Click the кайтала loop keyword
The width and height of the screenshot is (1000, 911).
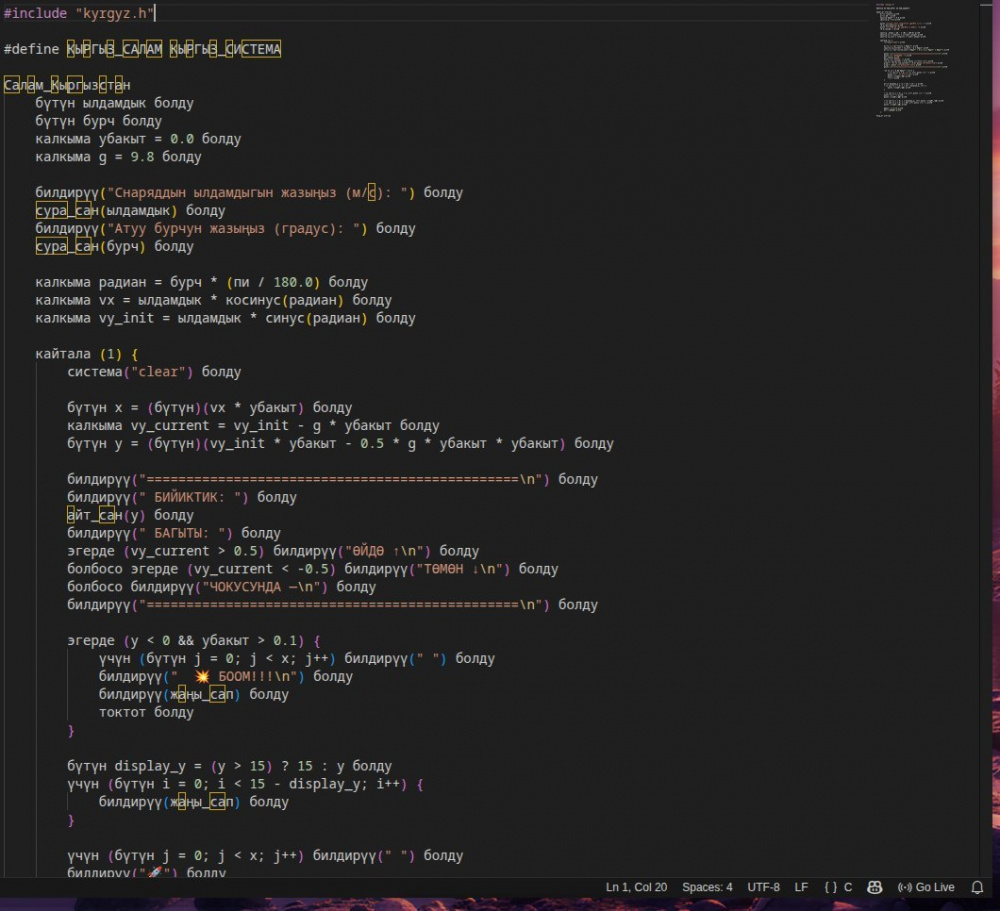point(63,354)
